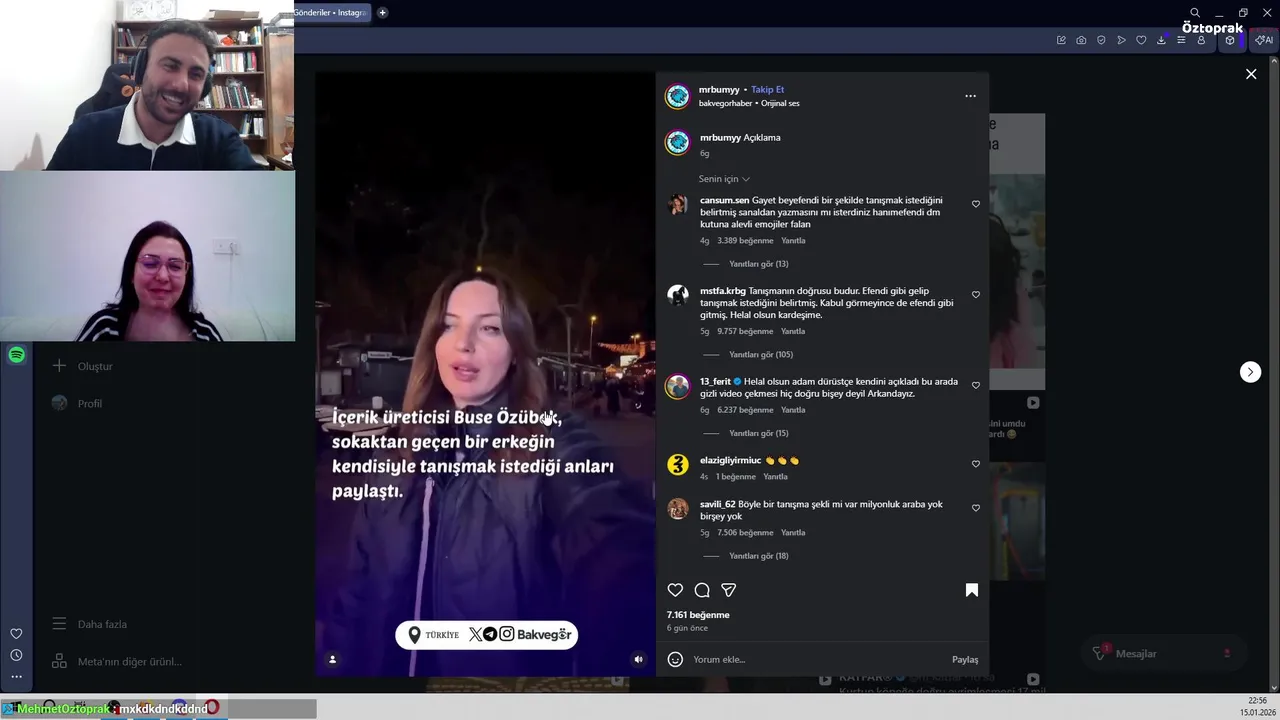Open "Meta'nın diğer ürünleri" in sidebar

tap(117, 662)
